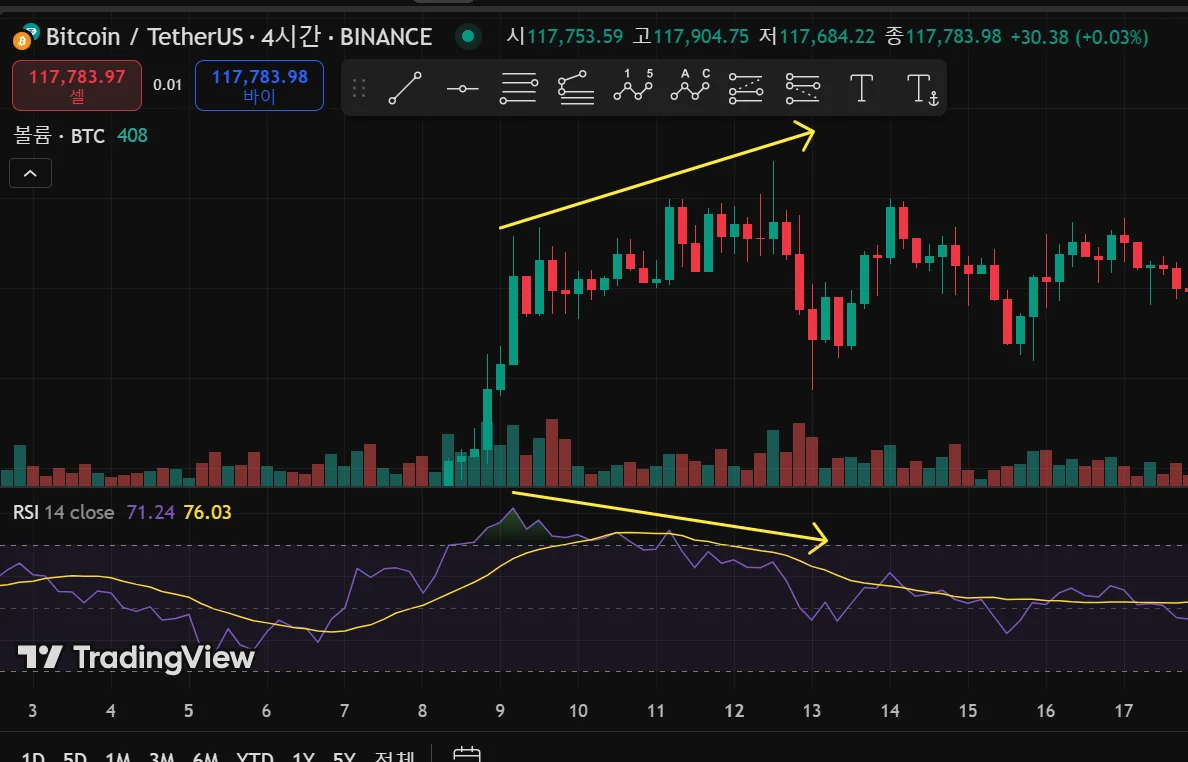Switch chart range to 6M
This screenshot has width=1188, height=762.
coord(206,756)
